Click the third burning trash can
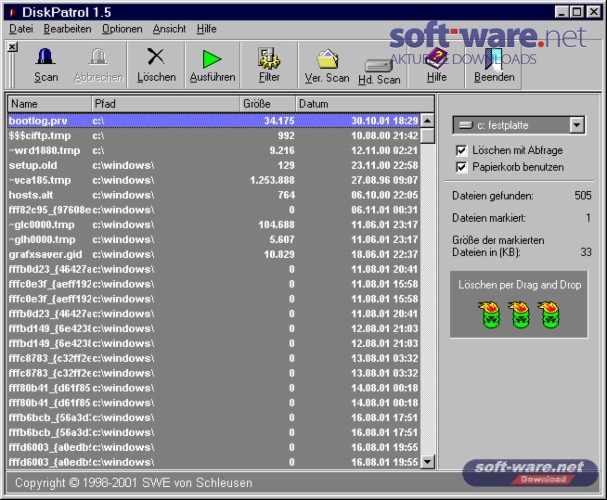Screen dimensions: 607x500 (x=549, y=315)
